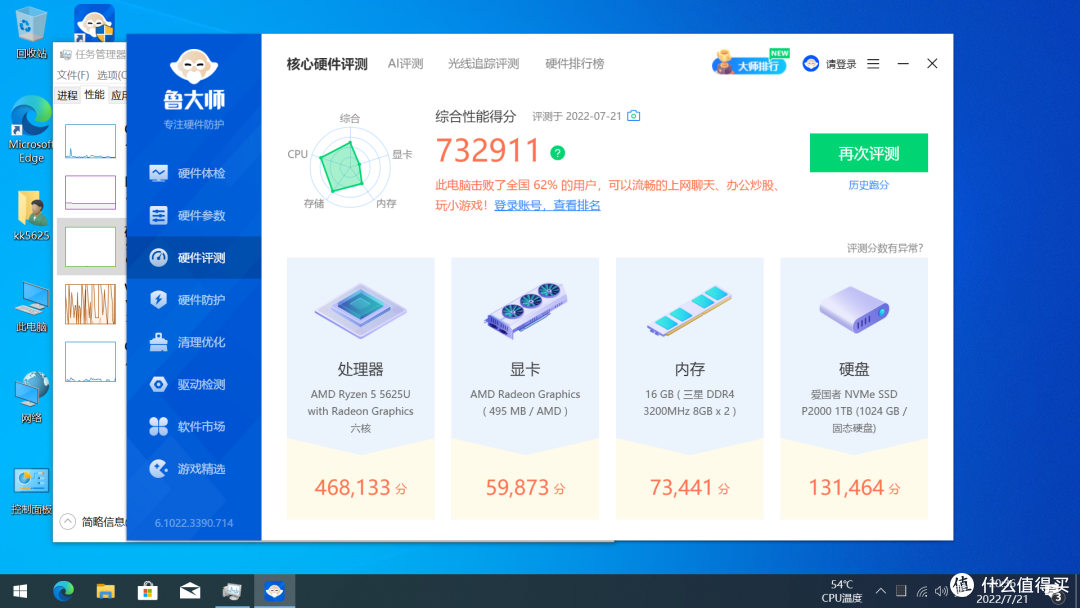Click the 硬盘 hard drive image
Viewport: 1080px width, 608px height.
(x=854, y=310)
